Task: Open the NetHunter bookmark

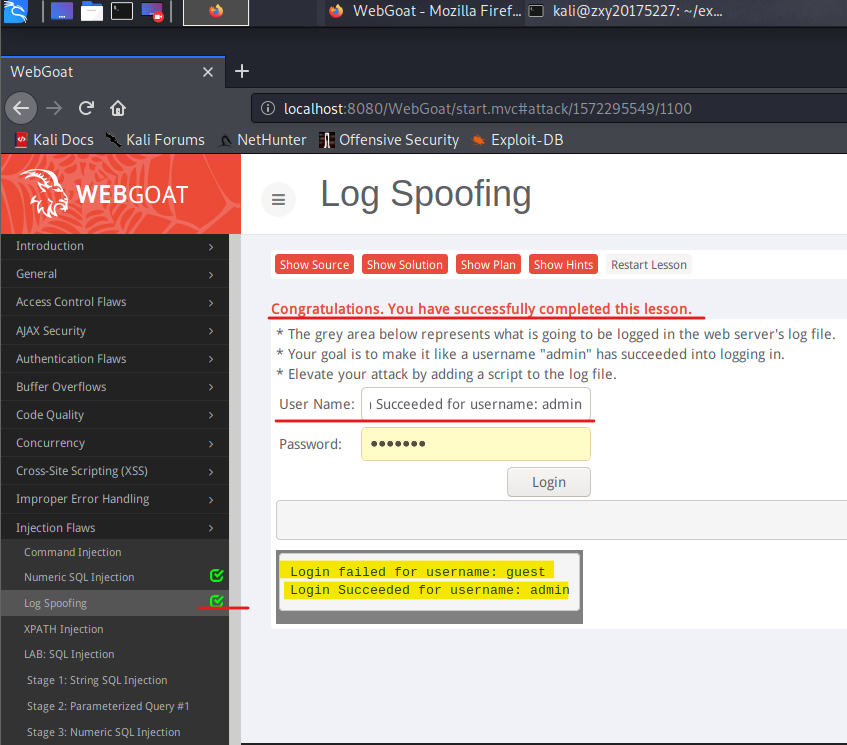Action: pyautogui.click(x=263, y=140)
